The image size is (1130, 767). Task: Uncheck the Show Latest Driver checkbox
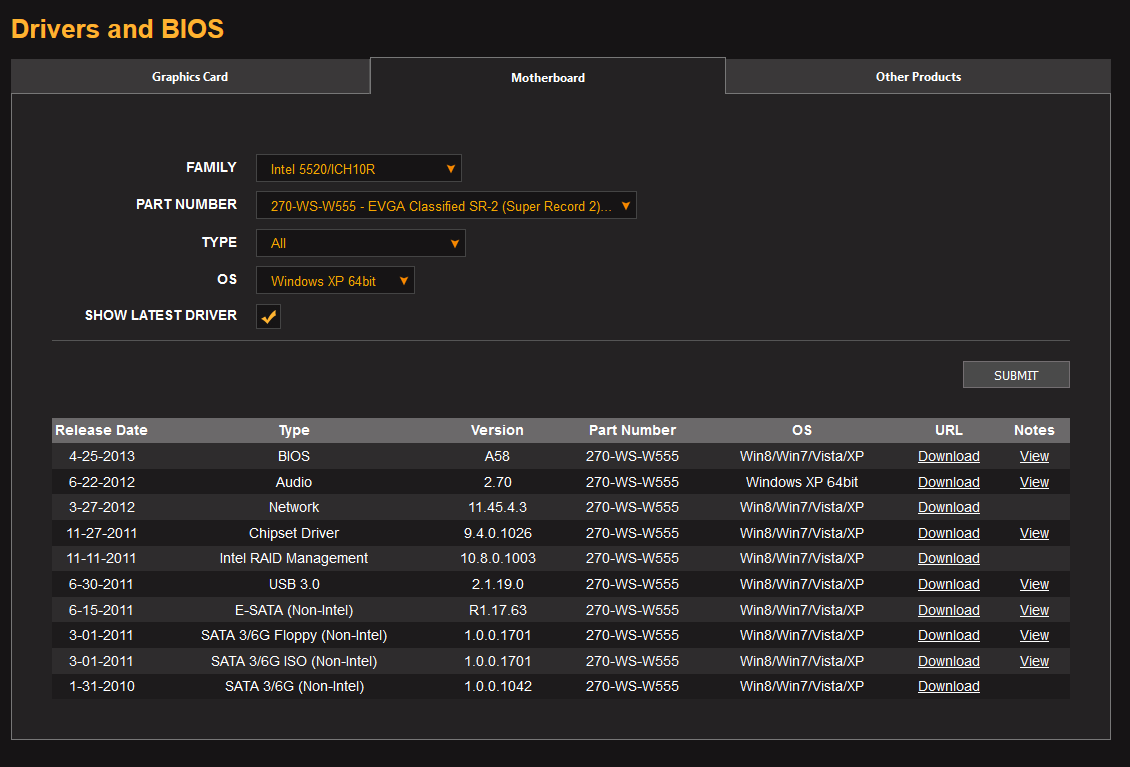[269, 316]
